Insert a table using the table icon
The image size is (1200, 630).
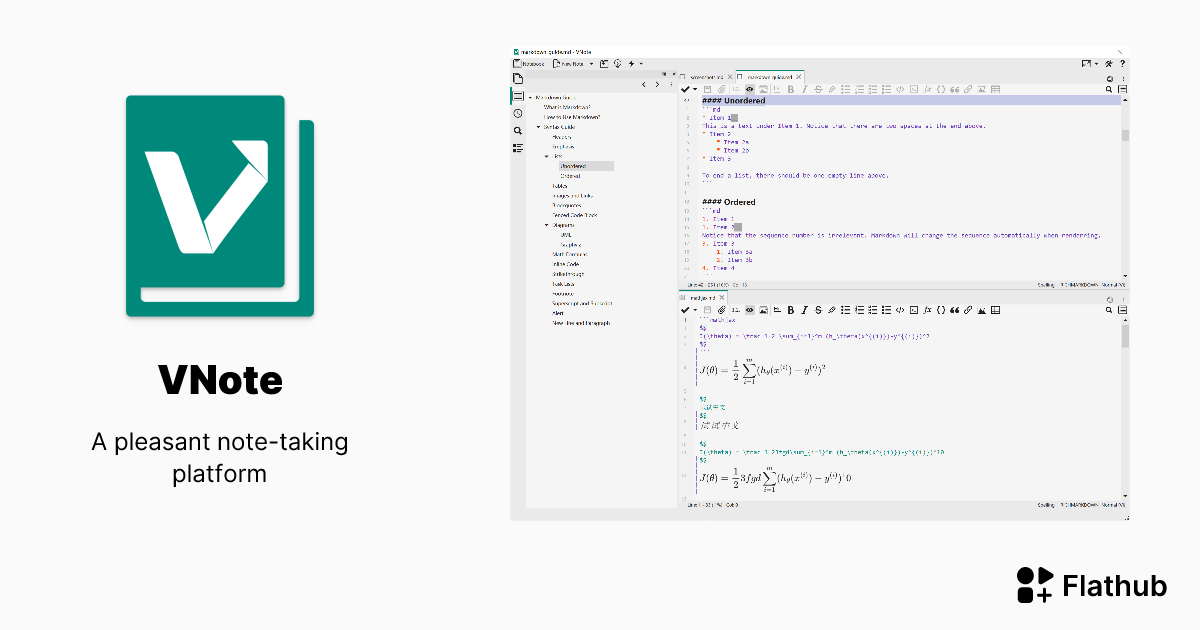coord(997,88)
